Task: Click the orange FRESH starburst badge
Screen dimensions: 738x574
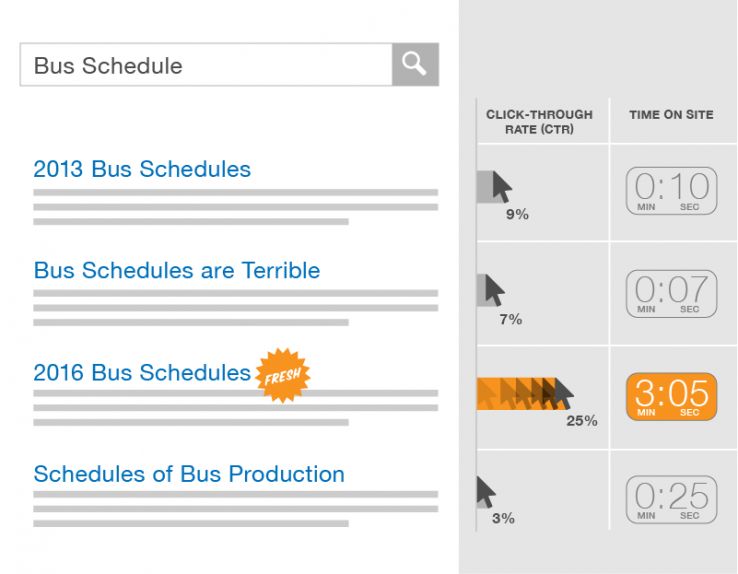Action: click(x=283, y=376)
